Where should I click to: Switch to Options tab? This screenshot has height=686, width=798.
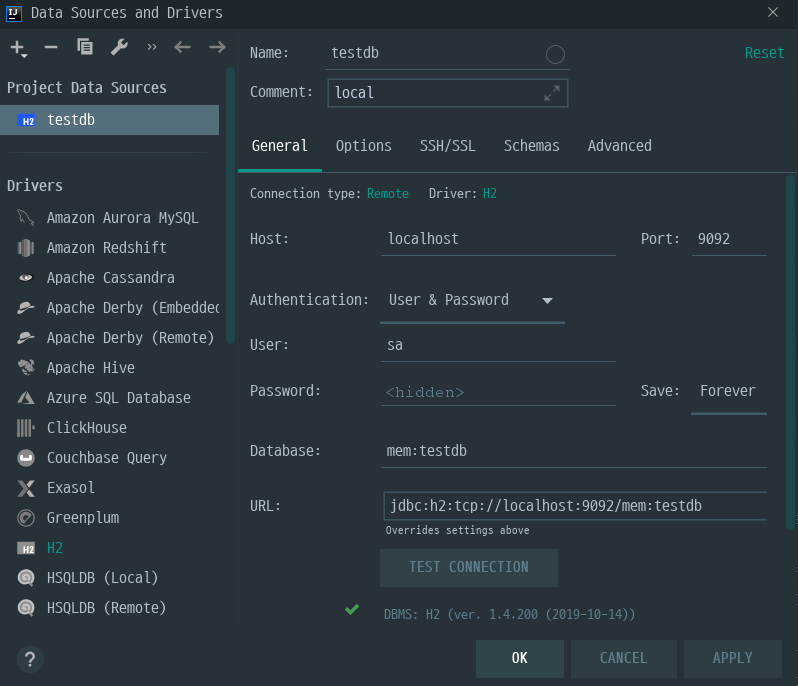(x=363, y=146)
